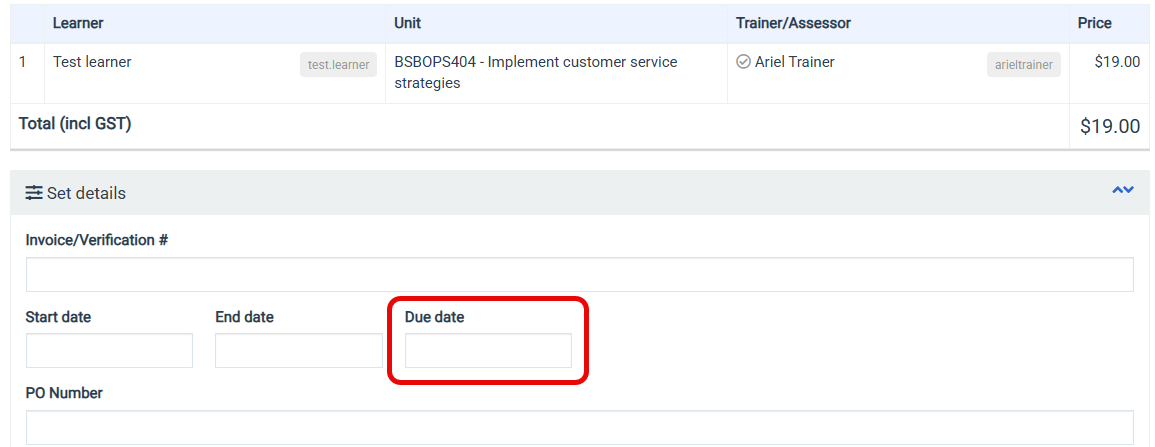Click the Trainer/Assessor column header

(x=793, y=23)
